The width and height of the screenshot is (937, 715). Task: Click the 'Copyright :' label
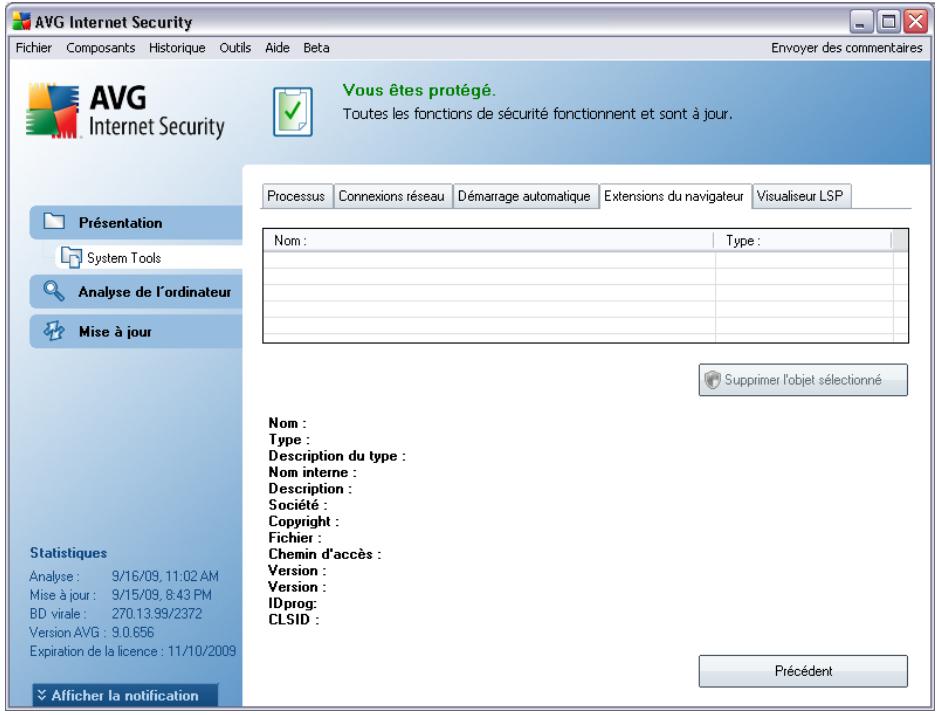click(304, 521)
